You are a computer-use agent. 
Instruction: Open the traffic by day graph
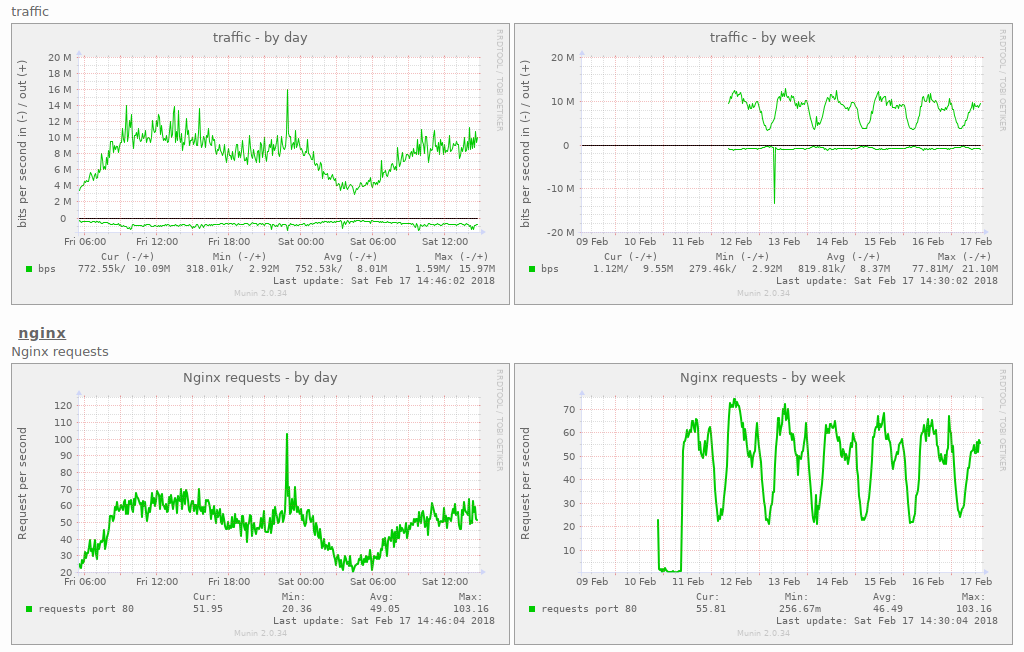point(260,164)
